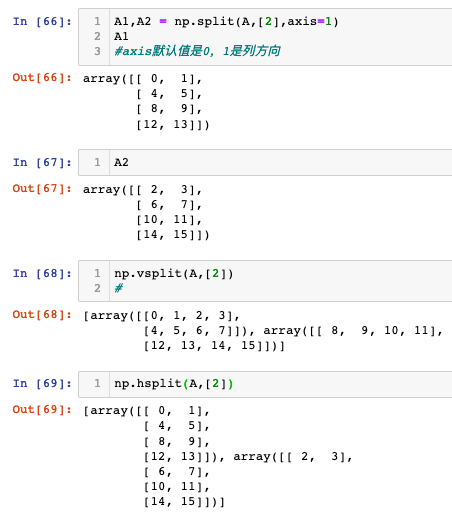The height and width of the screenshot is (517, 452).
Task: Click the Out[68] output prompt
Action: pyautogui.click(x=42, y=314)
